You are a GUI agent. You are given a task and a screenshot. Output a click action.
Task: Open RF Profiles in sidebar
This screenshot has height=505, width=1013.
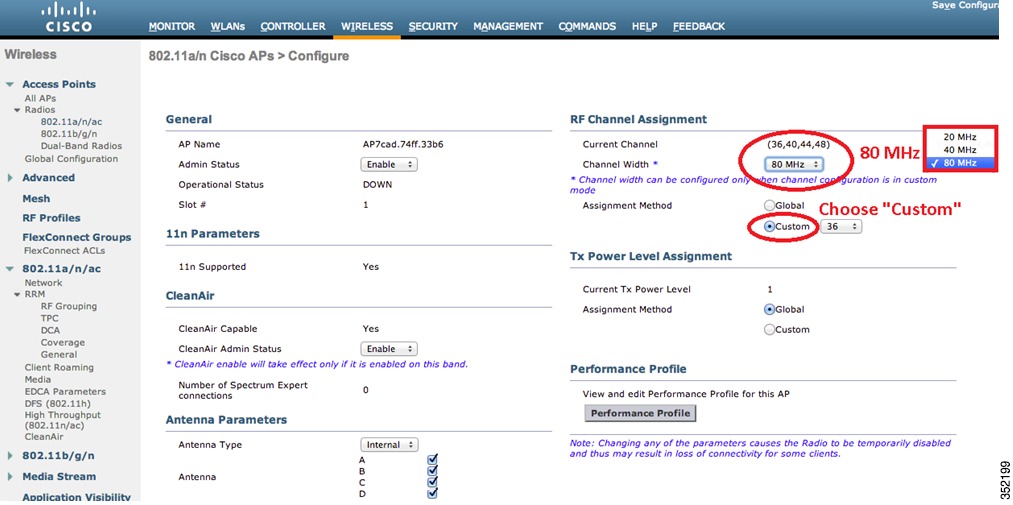(x=51, y=218)
